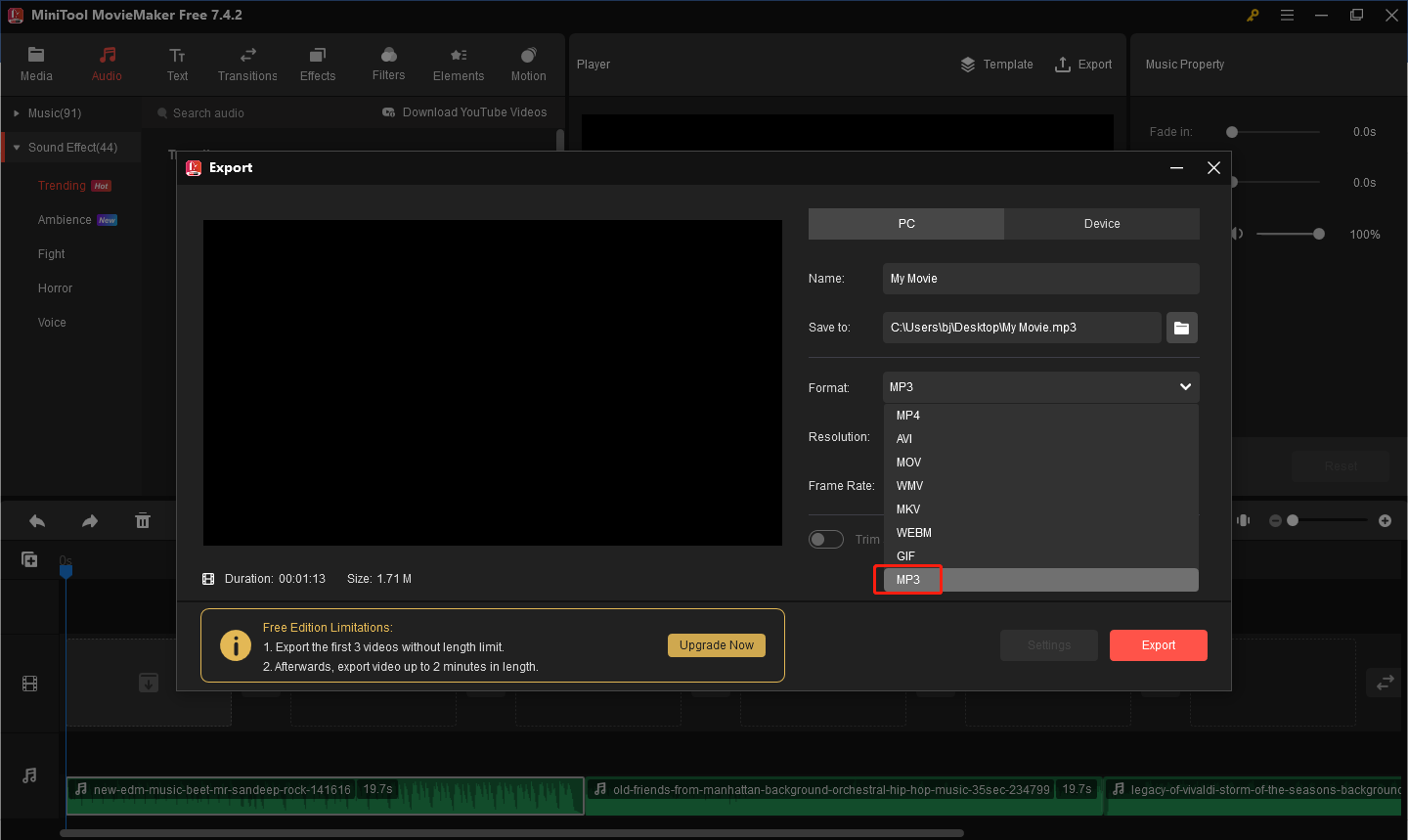Minimize the Export dialog

(1177, 168)
